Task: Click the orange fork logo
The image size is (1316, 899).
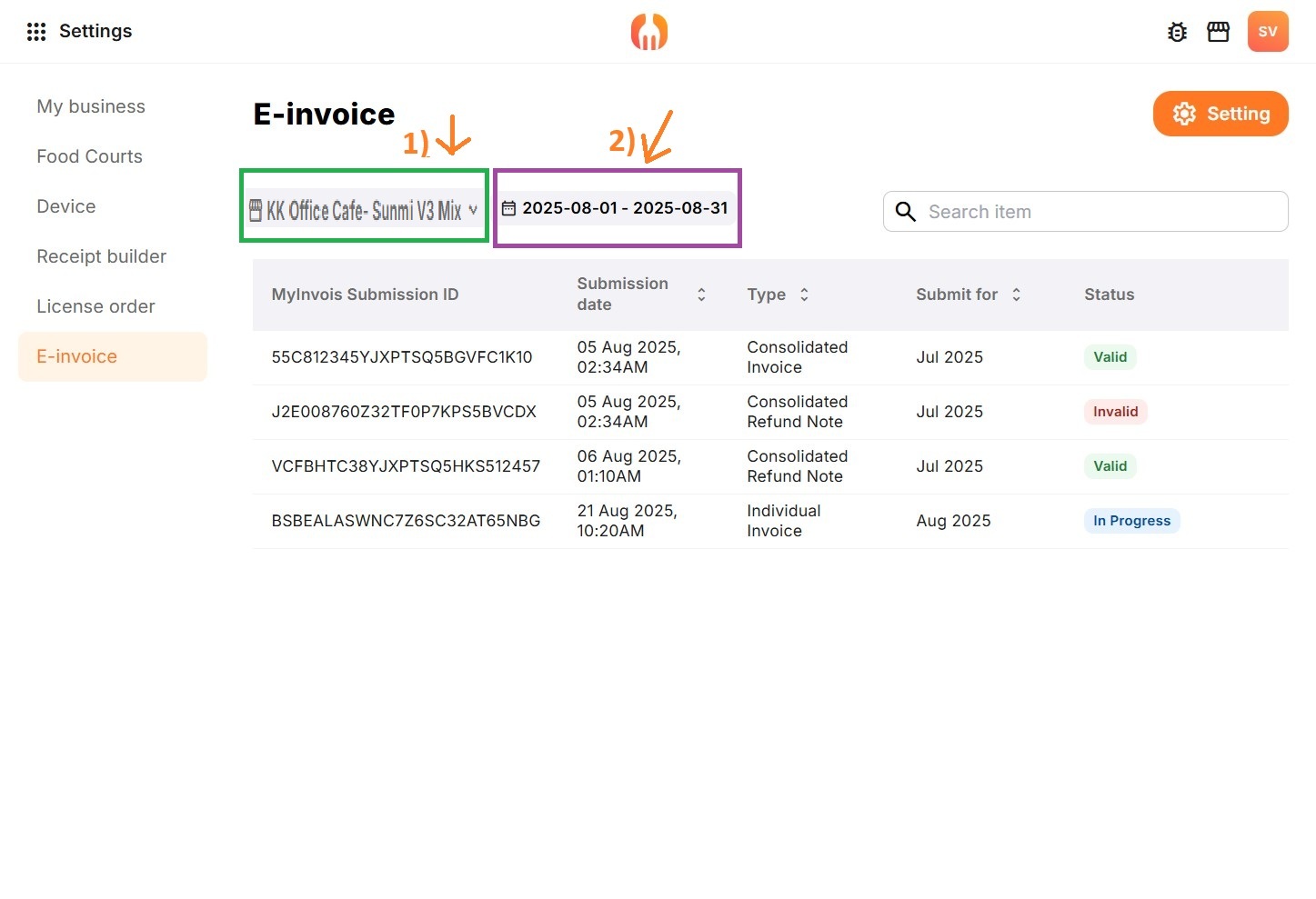Action: click(649, 32)
